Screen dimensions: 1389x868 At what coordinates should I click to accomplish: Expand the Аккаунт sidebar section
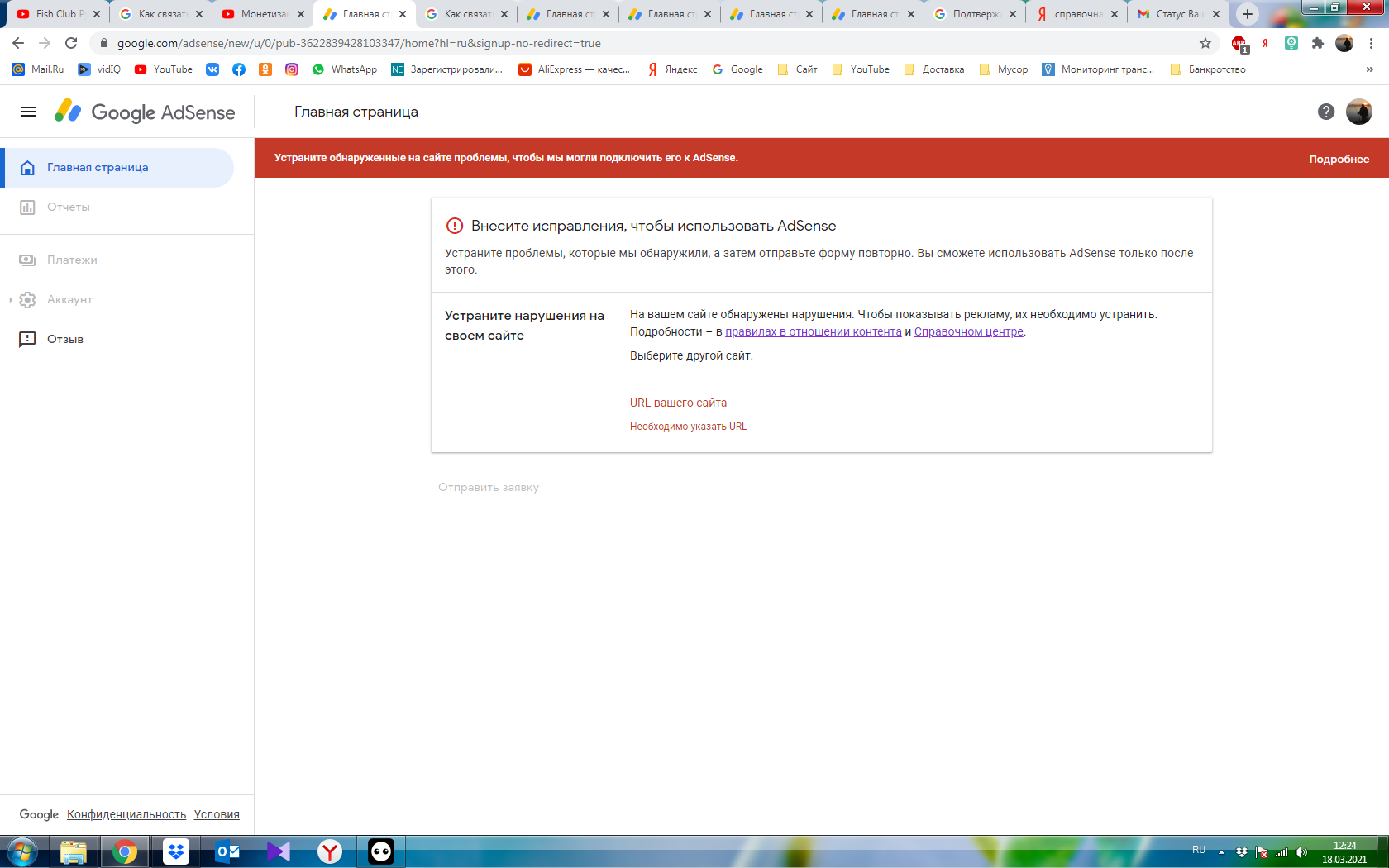click(11, 300)
